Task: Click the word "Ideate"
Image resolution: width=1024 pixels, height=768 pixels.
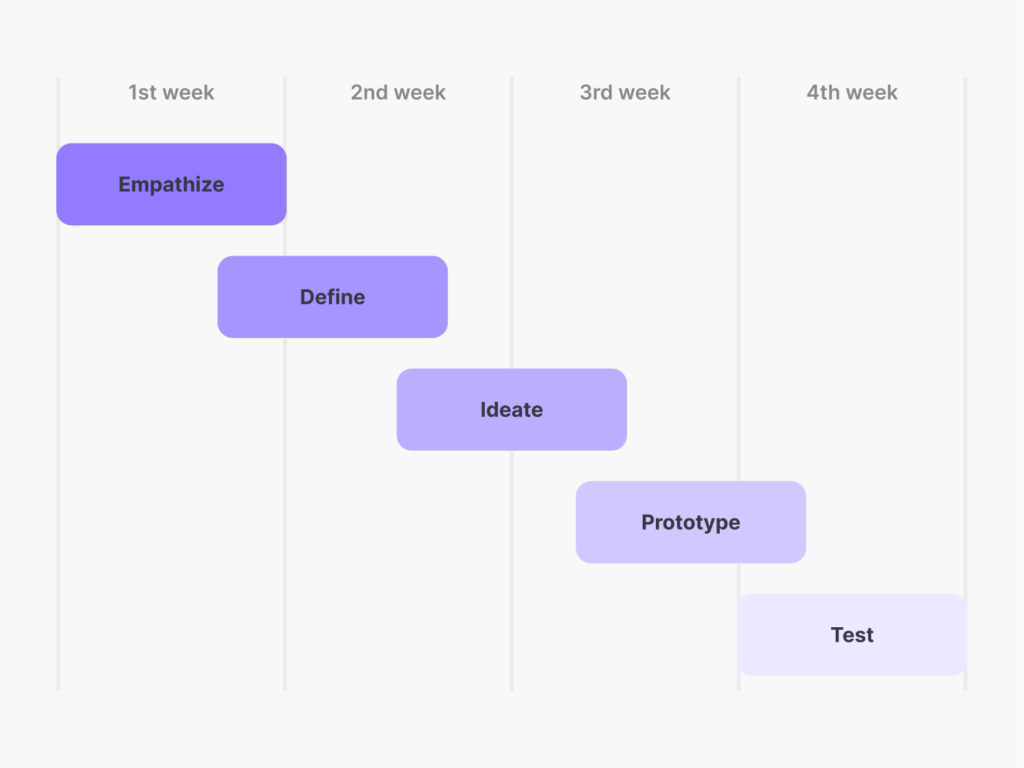Action: [511, 410]
